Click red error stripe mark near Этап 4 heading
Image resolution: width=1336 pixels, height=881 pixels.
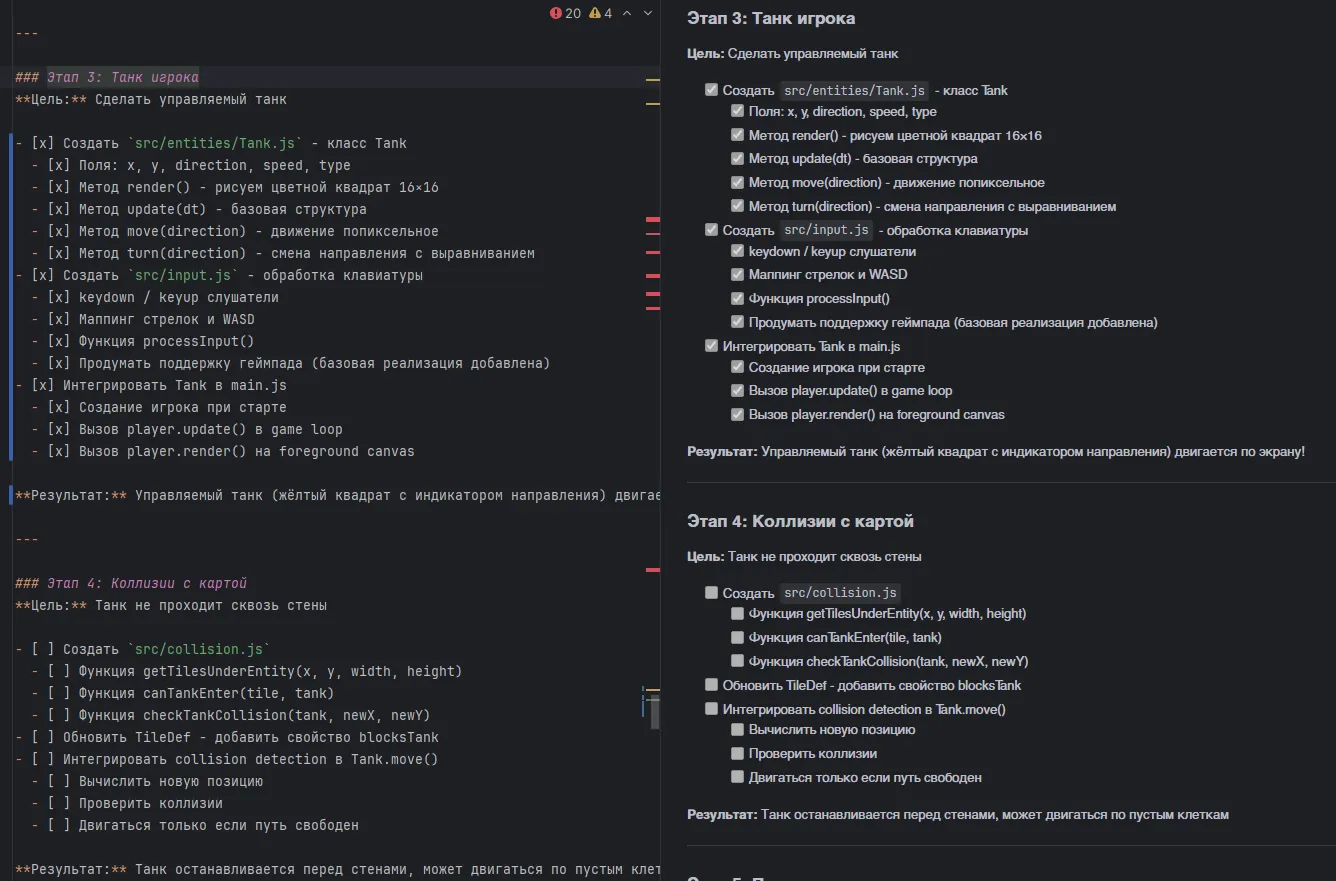point(652,570)
